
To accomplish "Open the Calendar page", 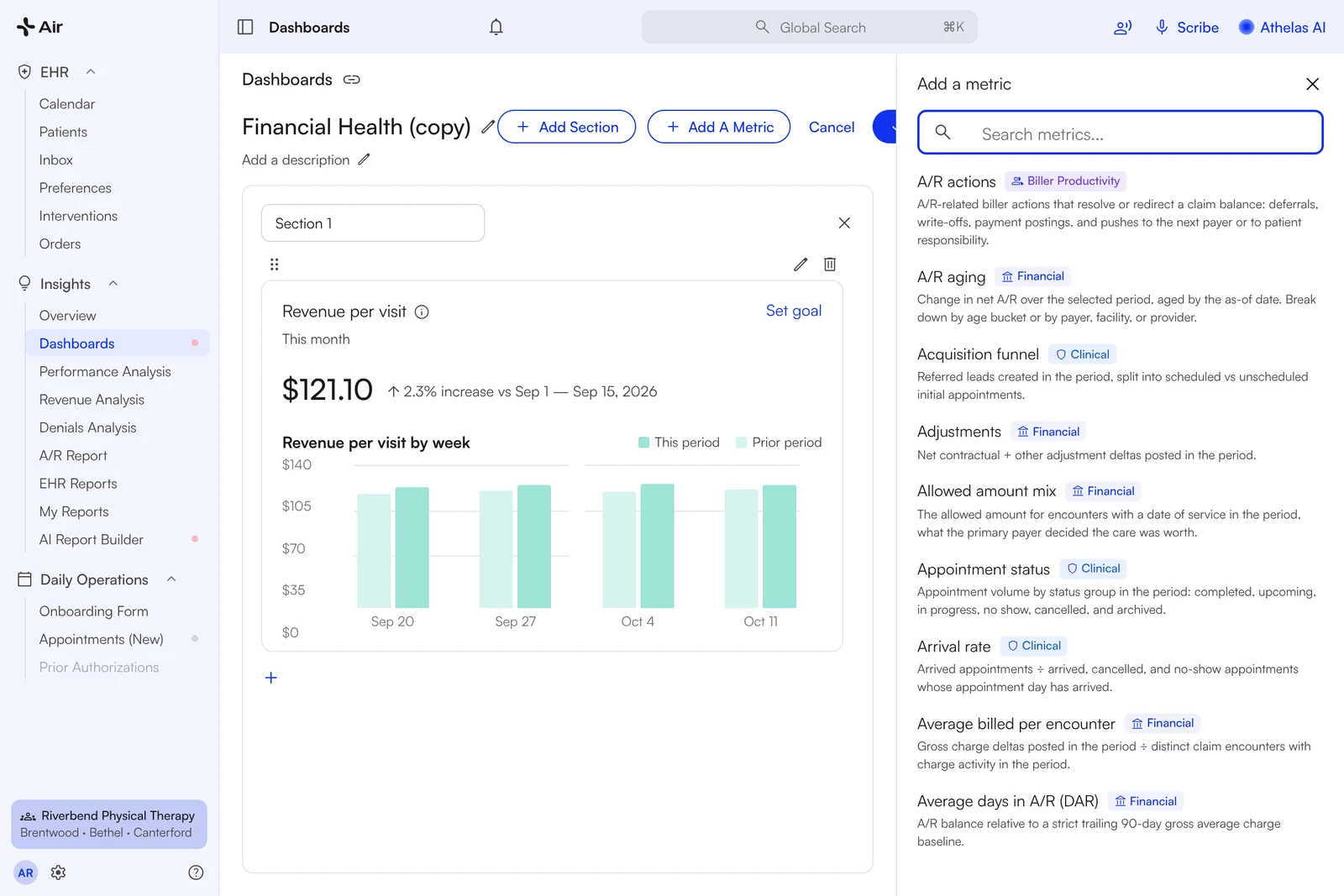I will coord(67,104).
